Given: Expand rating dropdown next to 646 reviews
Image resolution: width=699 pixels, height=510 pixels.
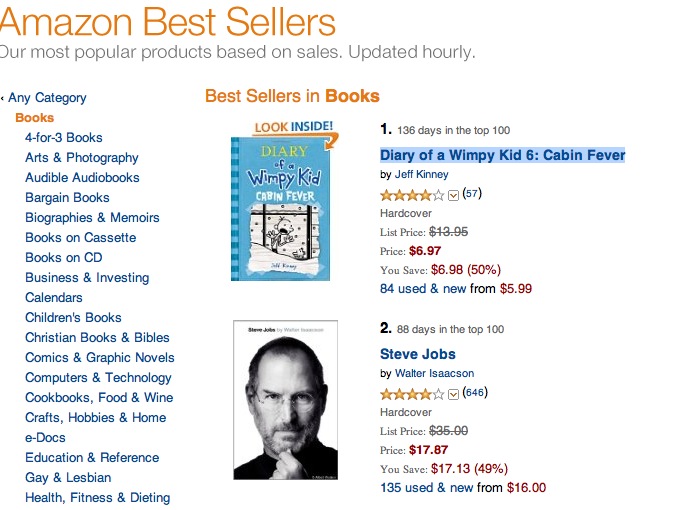Looking at the screenshot, I should point(453,395).
